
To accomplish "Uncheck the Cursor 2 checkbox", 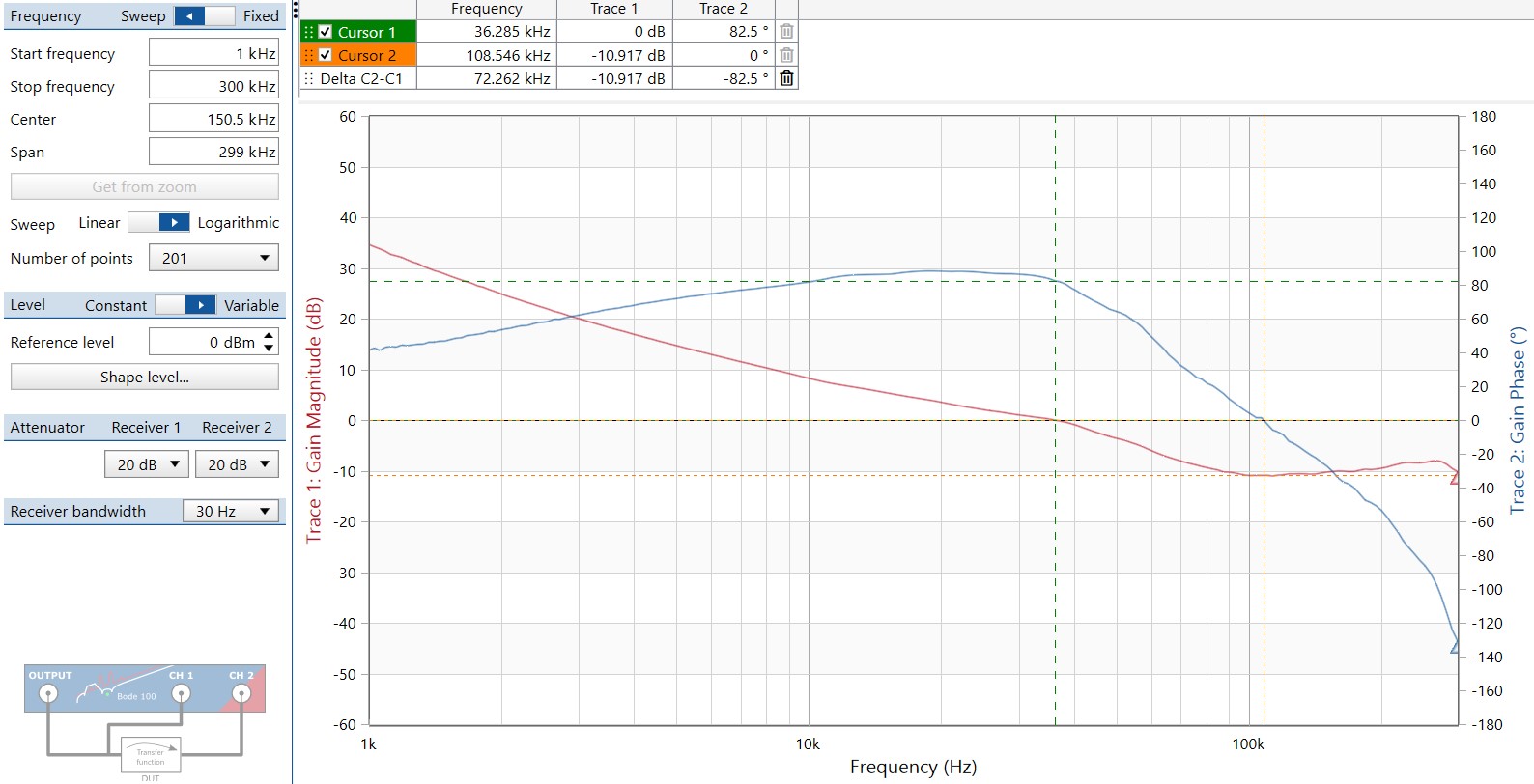I will click(x=326, y=55).
